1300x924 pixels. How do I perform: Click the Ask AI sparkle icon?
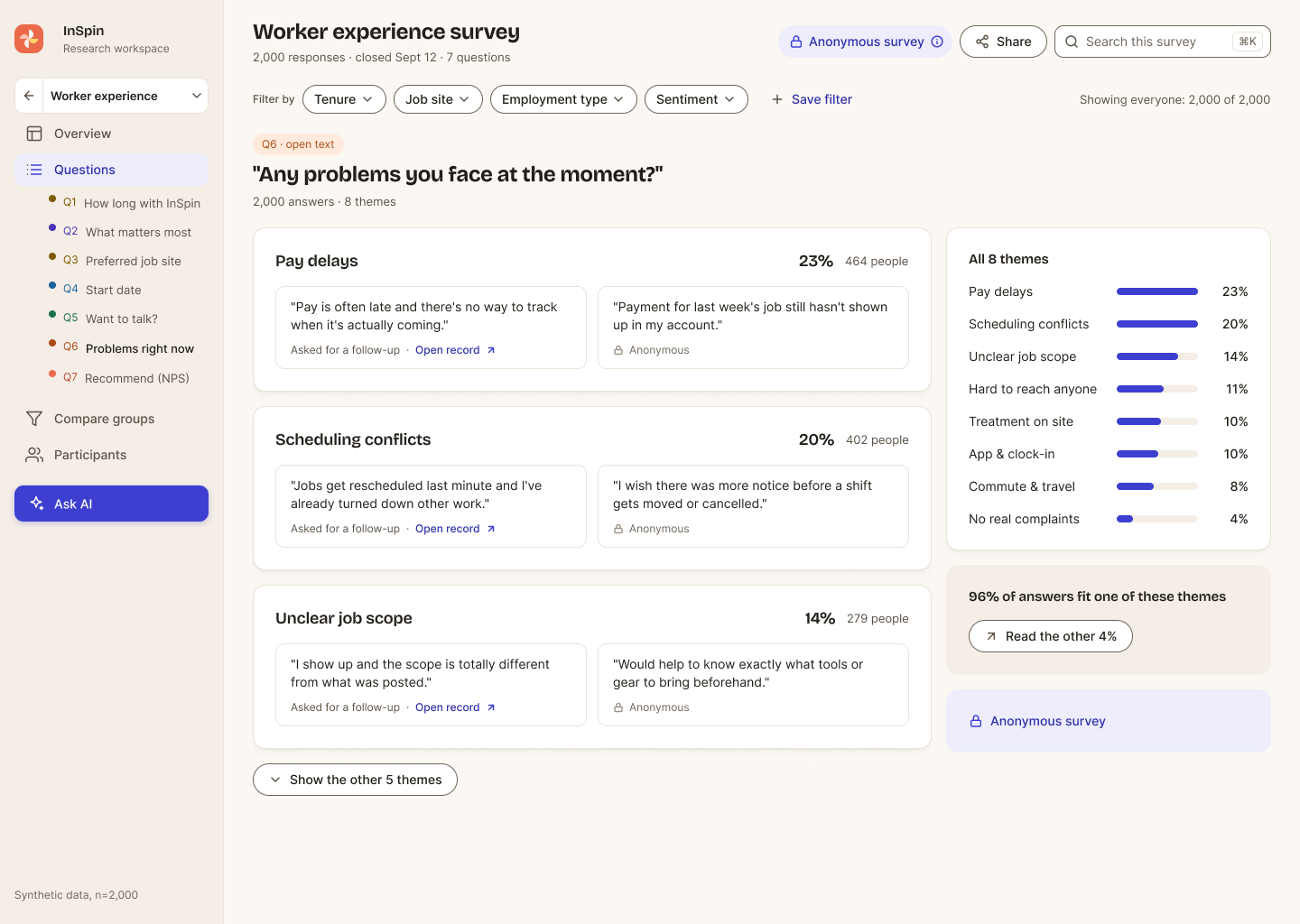(37, 504)
